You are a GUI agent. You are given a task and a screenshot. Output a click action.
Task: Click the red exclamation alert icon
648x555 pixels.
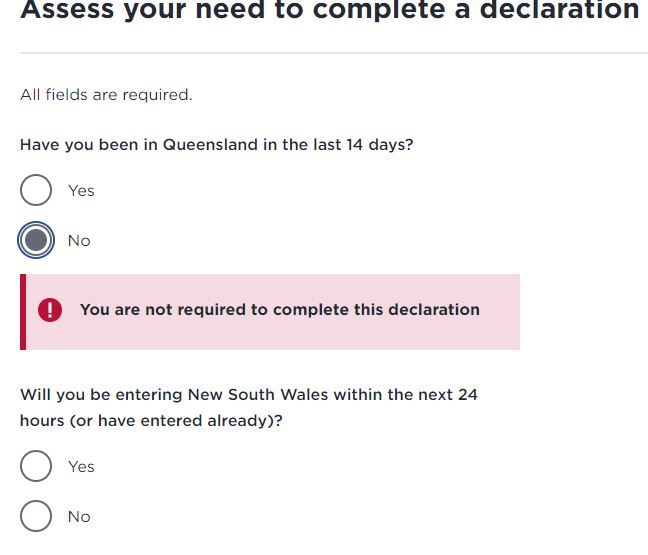pos(50,310)
